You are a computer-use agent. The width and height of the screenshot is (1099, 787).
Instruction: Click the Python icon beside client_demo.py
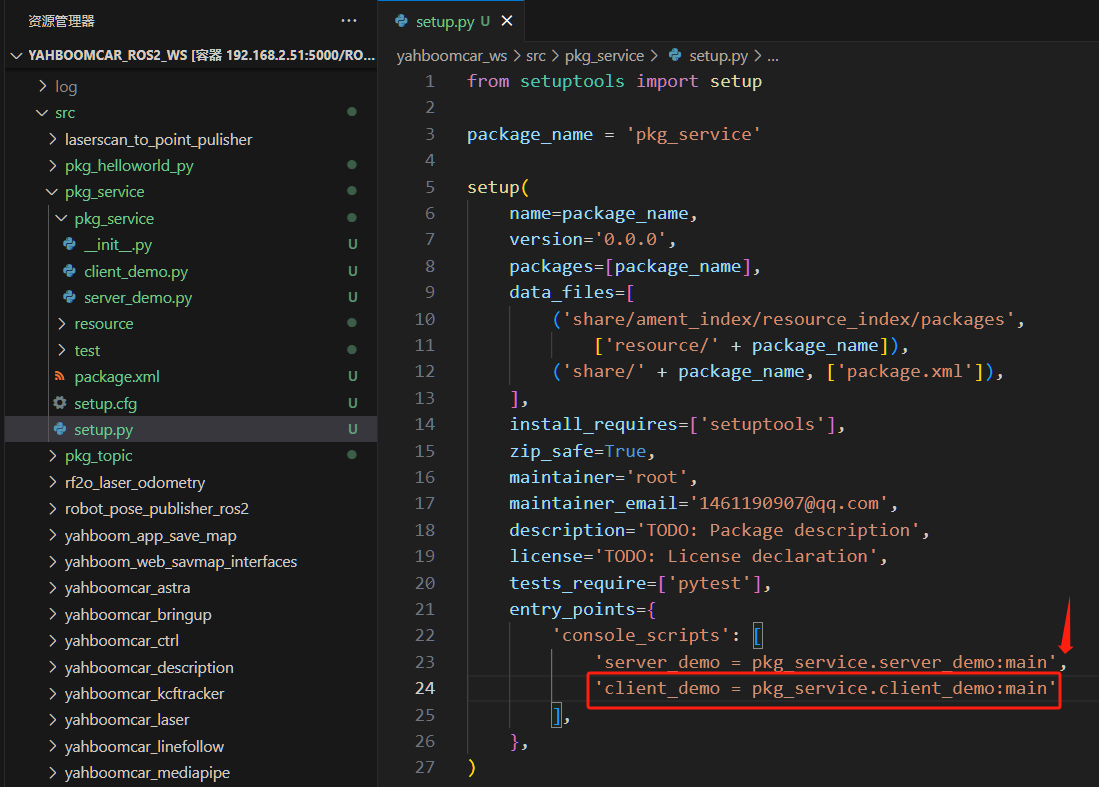click(x=69, y=271)
